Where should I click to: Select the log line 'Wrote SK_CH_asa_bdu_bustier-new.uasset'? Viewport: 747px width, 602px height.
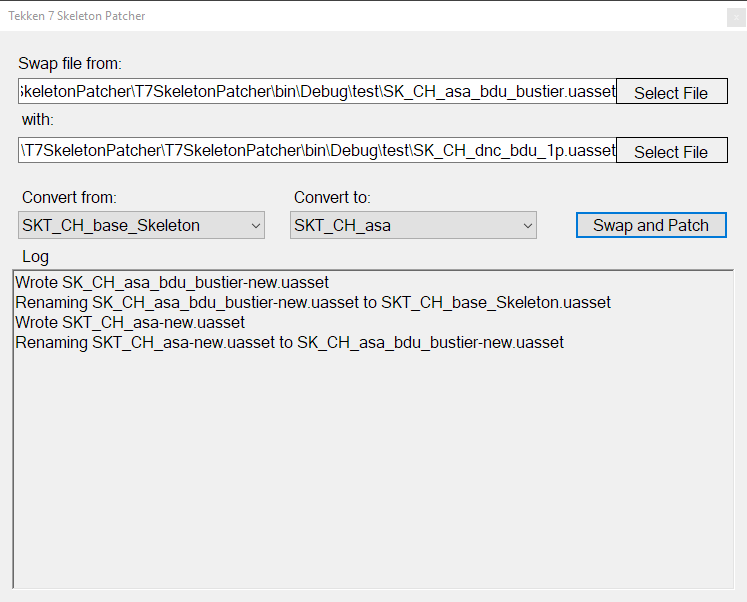pos(172,282)
